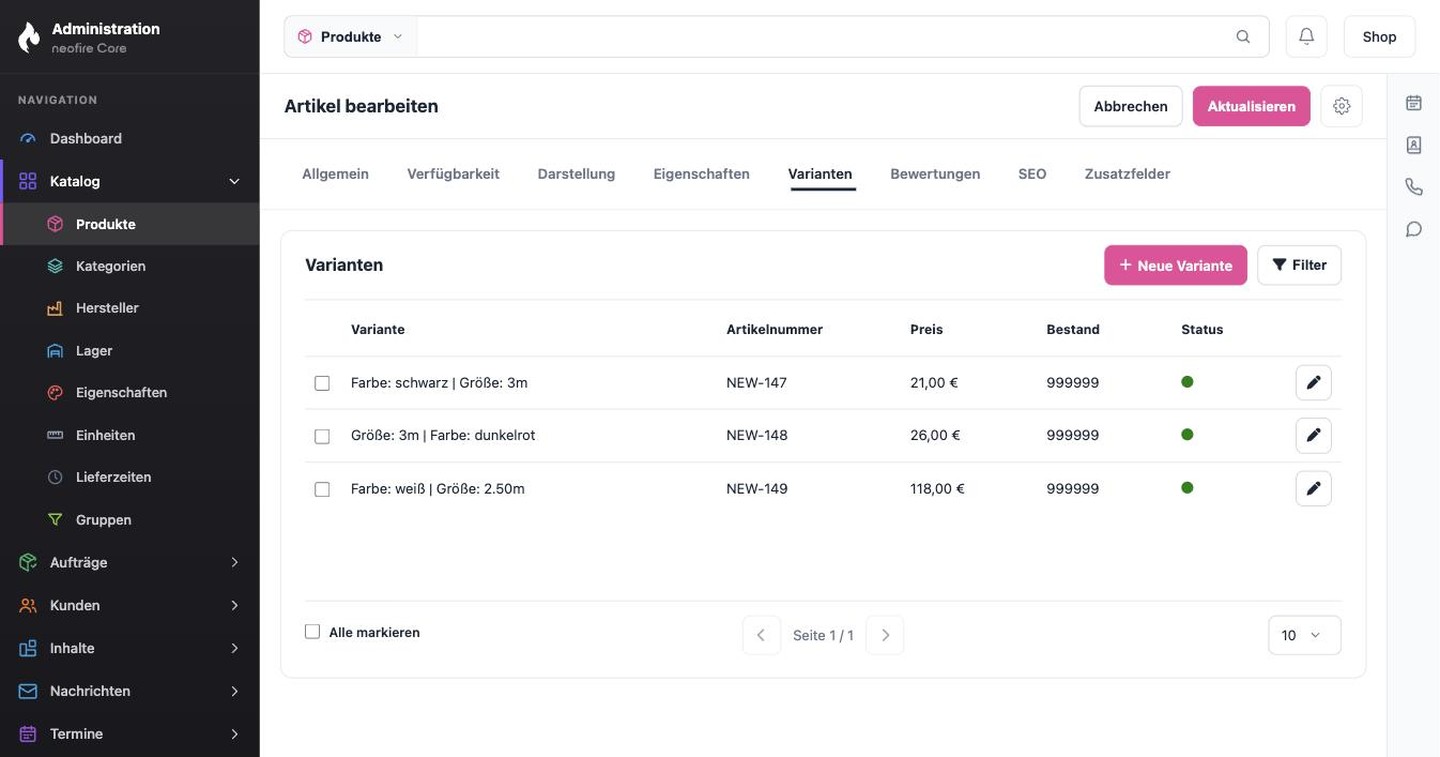This screenshot has width=1440, height=757.
Task: Click the Abbrechen button
Action: point(1130,106)
